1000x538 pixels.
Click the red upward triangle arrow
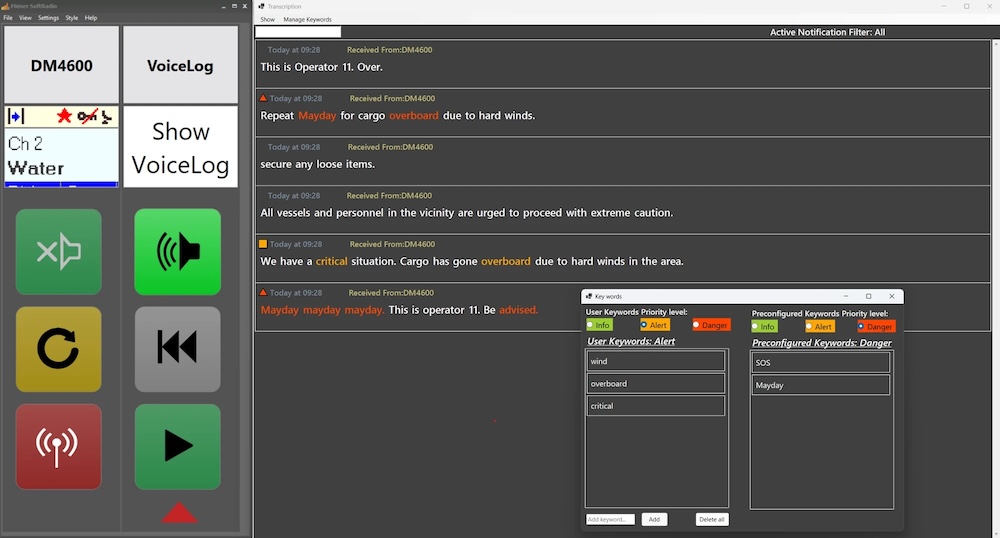(179, 513)
